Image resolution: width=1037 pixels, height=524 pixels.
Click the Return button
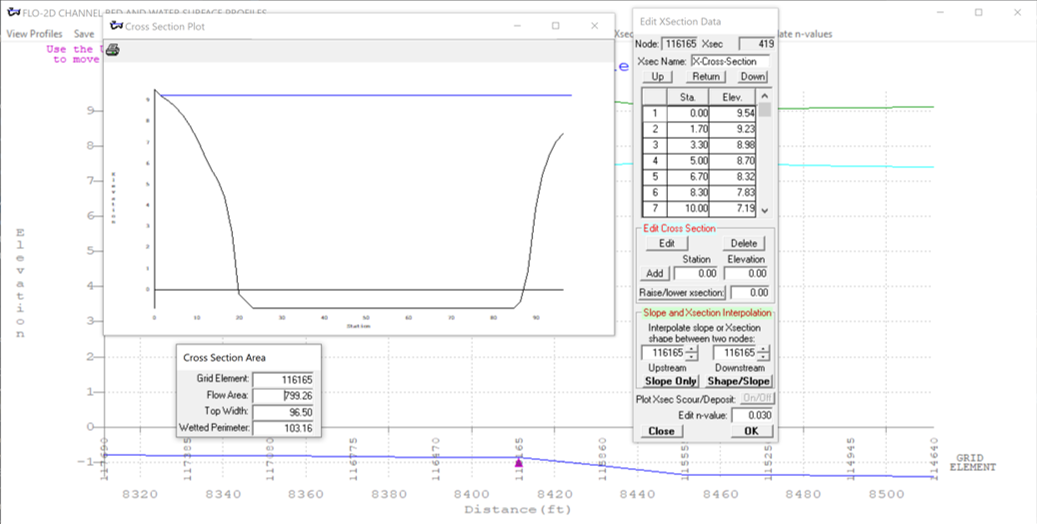coord(706,77)
